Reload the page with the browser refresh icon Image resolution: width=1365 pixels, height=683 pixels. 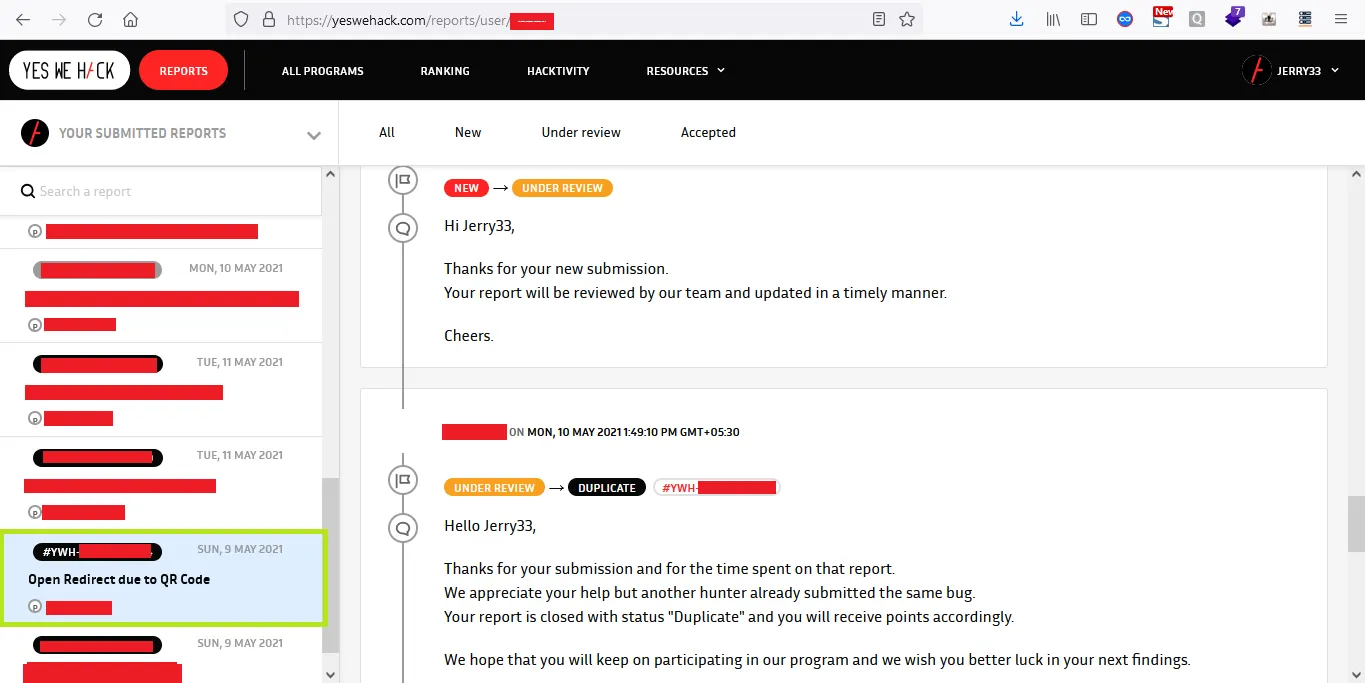click(x=95, y=19)
